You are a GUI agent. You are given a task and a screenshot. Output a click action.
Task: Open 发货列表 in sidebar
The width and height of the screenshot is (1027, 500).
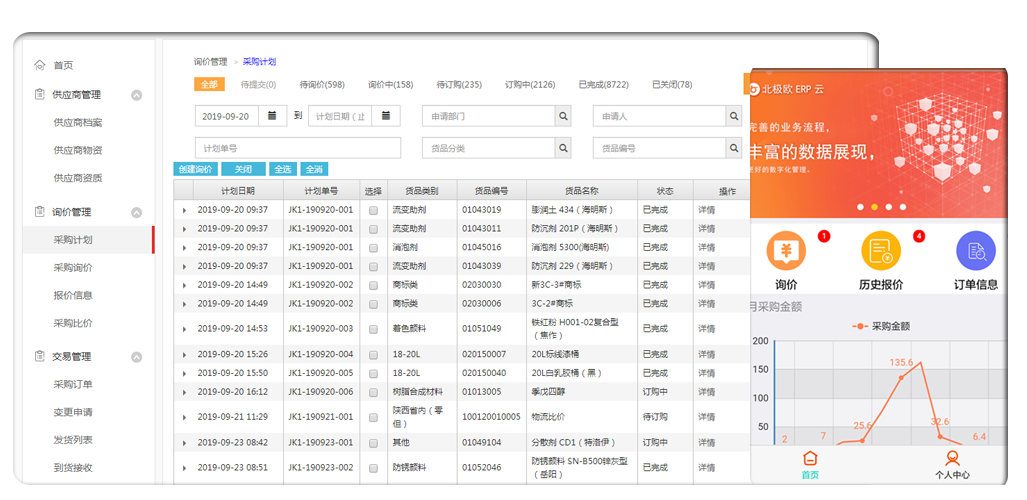[73, 440]
